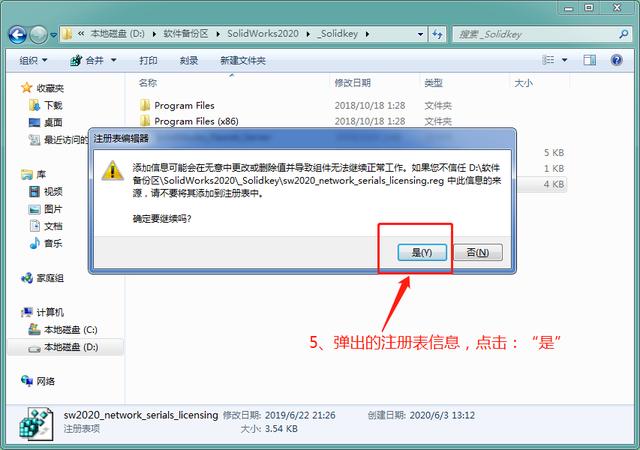Open the dropdown arrow next to 合并
The width and height of the screenshot is (640, 450).
click(x=113, y=60)
